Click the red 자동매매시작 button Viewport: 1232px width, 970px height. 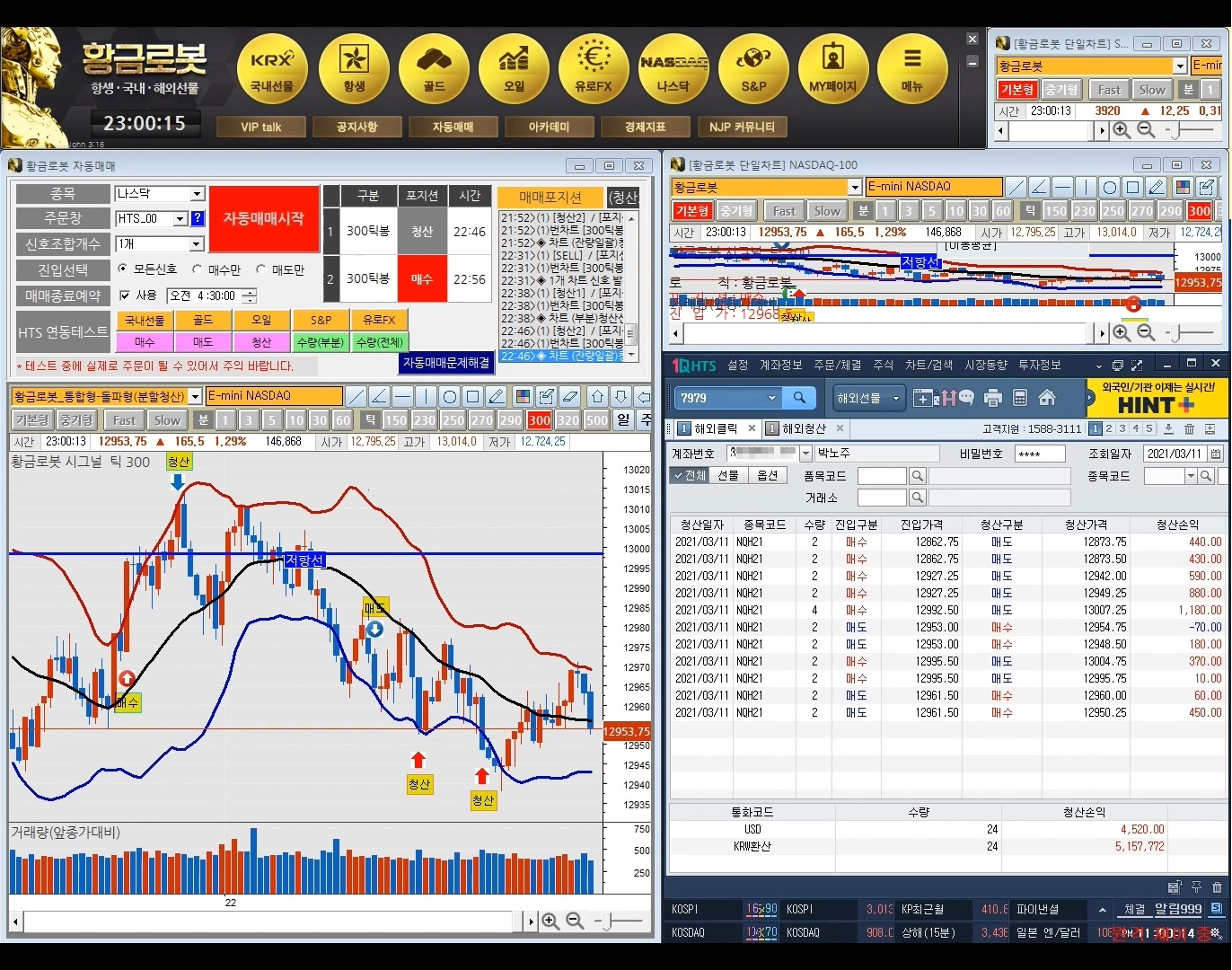pyautogui.click(x=264, y=218)
